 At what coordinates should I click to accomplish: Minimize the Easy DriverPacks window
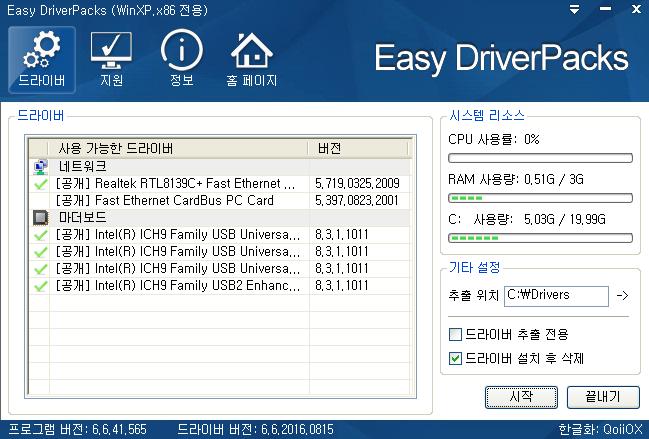[606, 10]
